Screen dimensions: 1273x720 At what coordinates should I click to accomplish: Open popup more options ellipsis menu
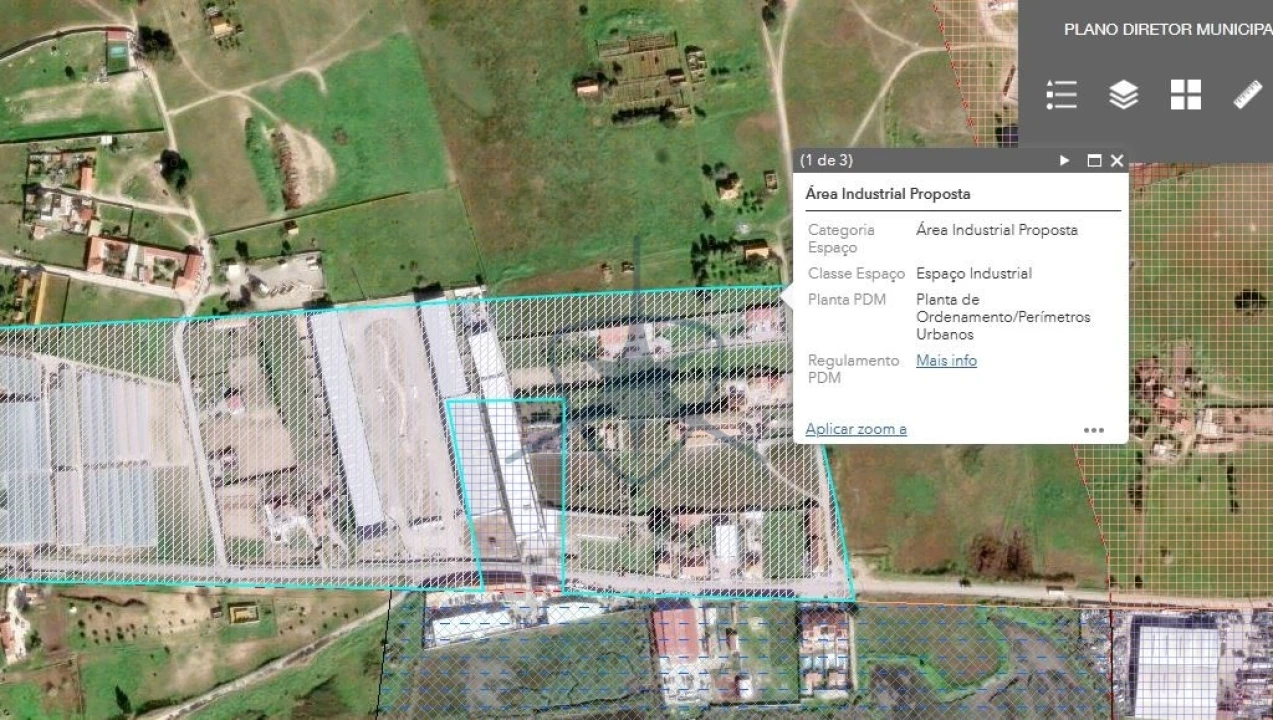click(1093, 430)
